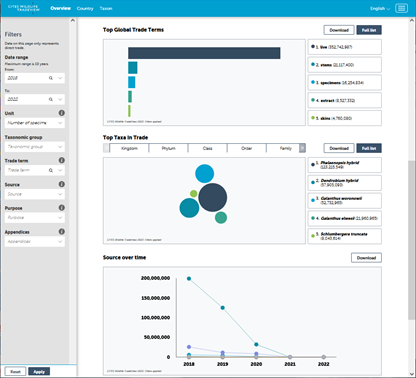Viewport: 416px width, 378px height.
Task: Click the search icon in From year
Action: [51, 78]
